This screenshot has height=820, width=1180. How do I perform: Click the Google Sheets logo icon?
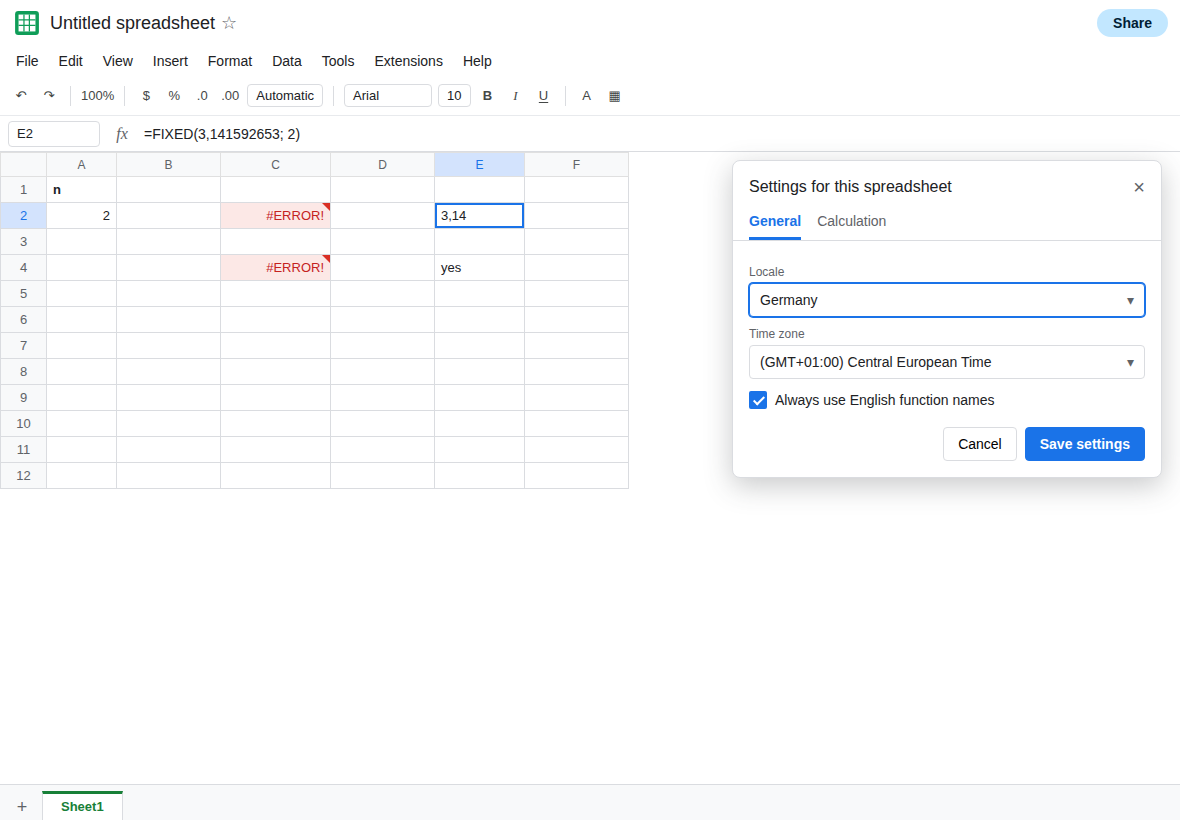[27, 23]
